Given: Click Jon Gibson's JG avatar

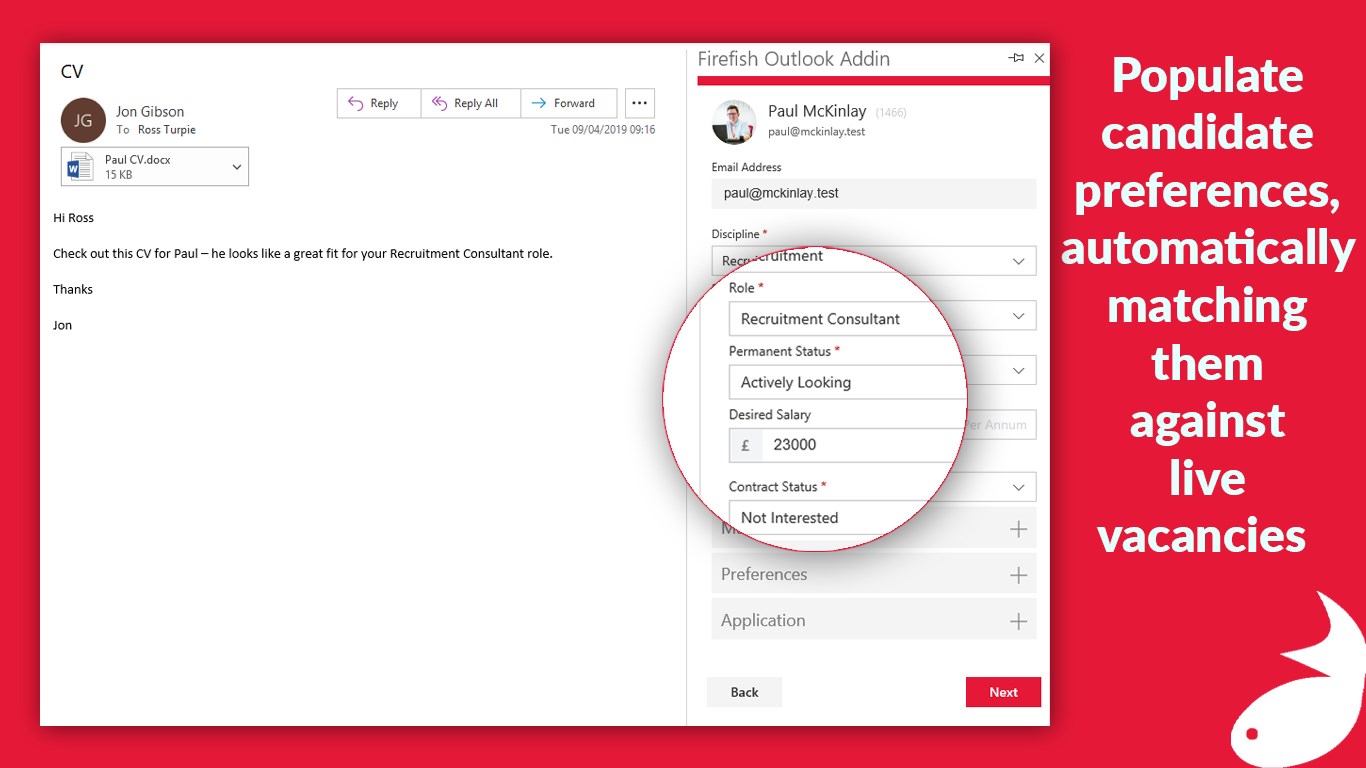Looking at the screenshot, I should coord(82,120).
